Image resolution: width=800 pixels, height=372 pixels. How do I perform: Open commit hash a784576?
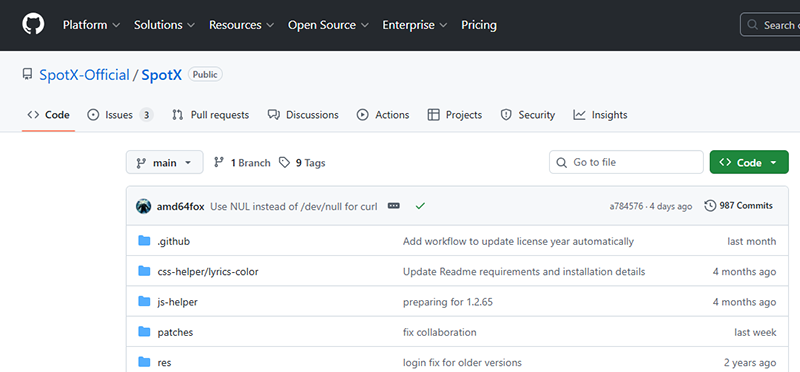[x=626, y=206]
